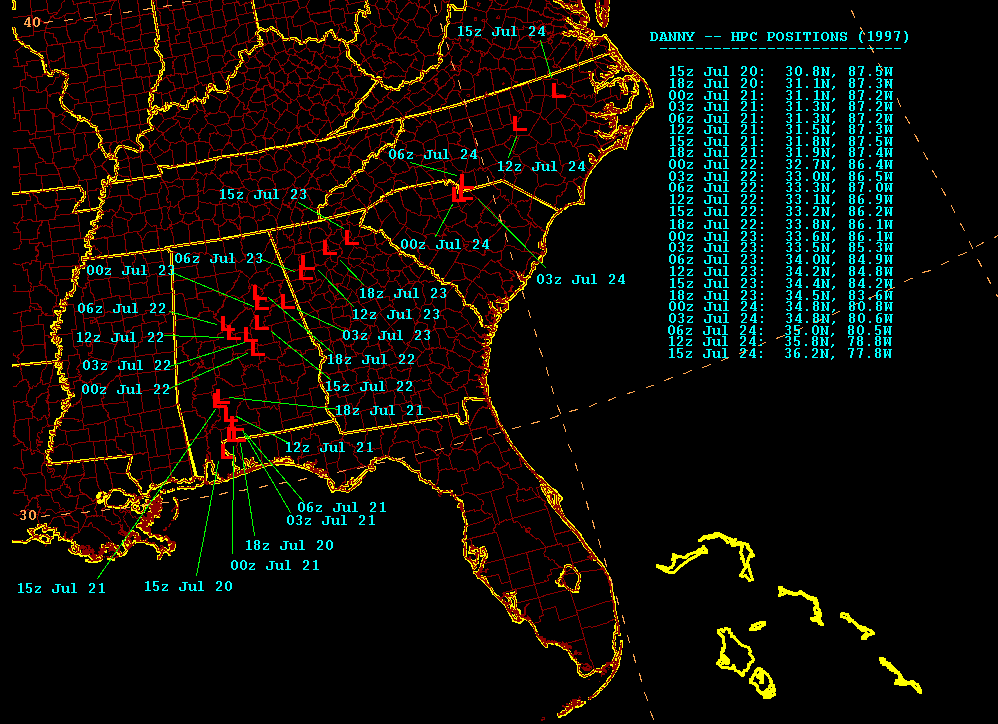This screenshot has width=998, height=724.
Task: Select table row '00z Jul 23: 33.6N, 86.1W'
Action: [781, 236]
